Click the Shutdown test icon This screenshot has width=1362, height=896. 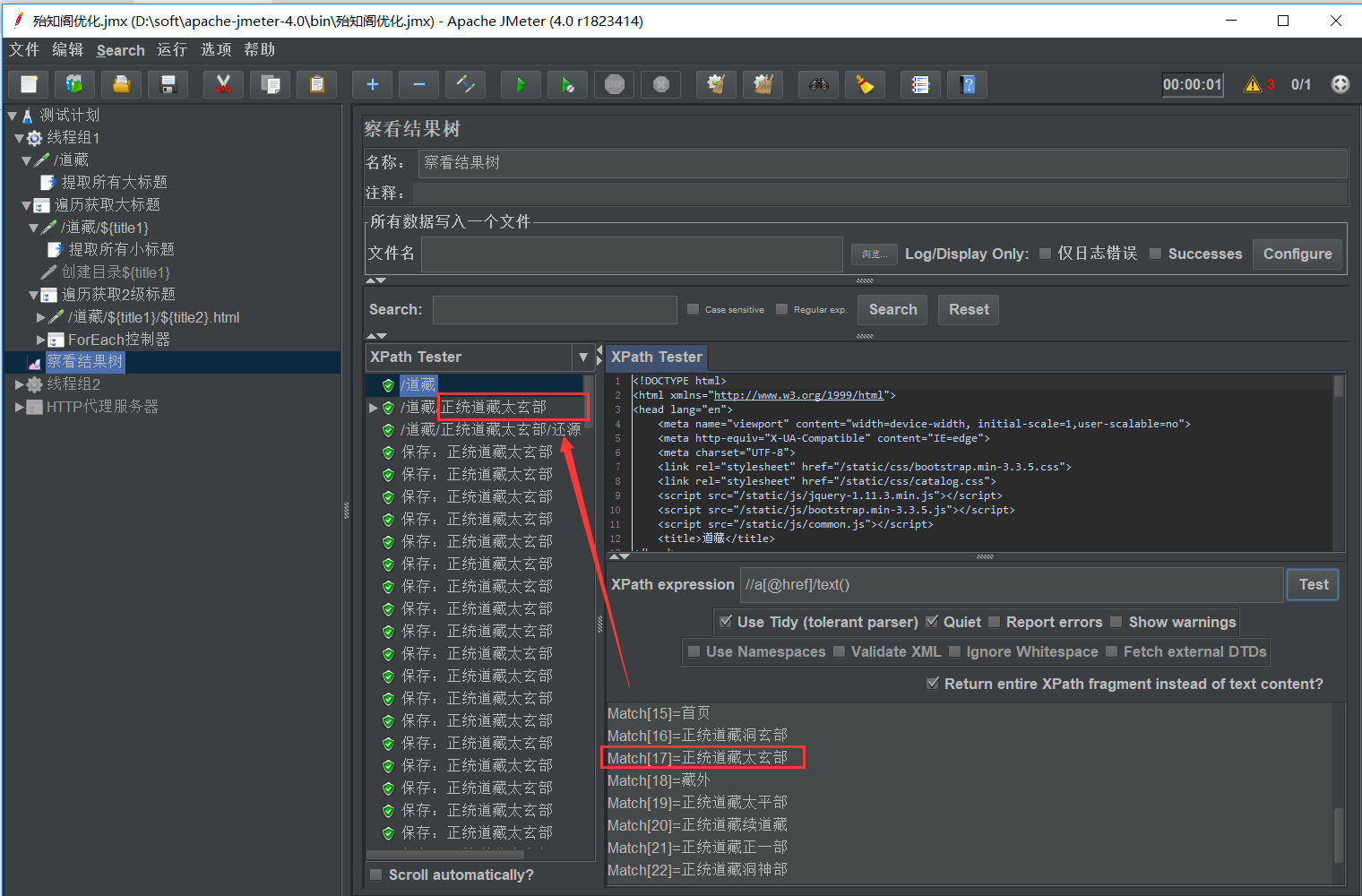tap(660, 84)
